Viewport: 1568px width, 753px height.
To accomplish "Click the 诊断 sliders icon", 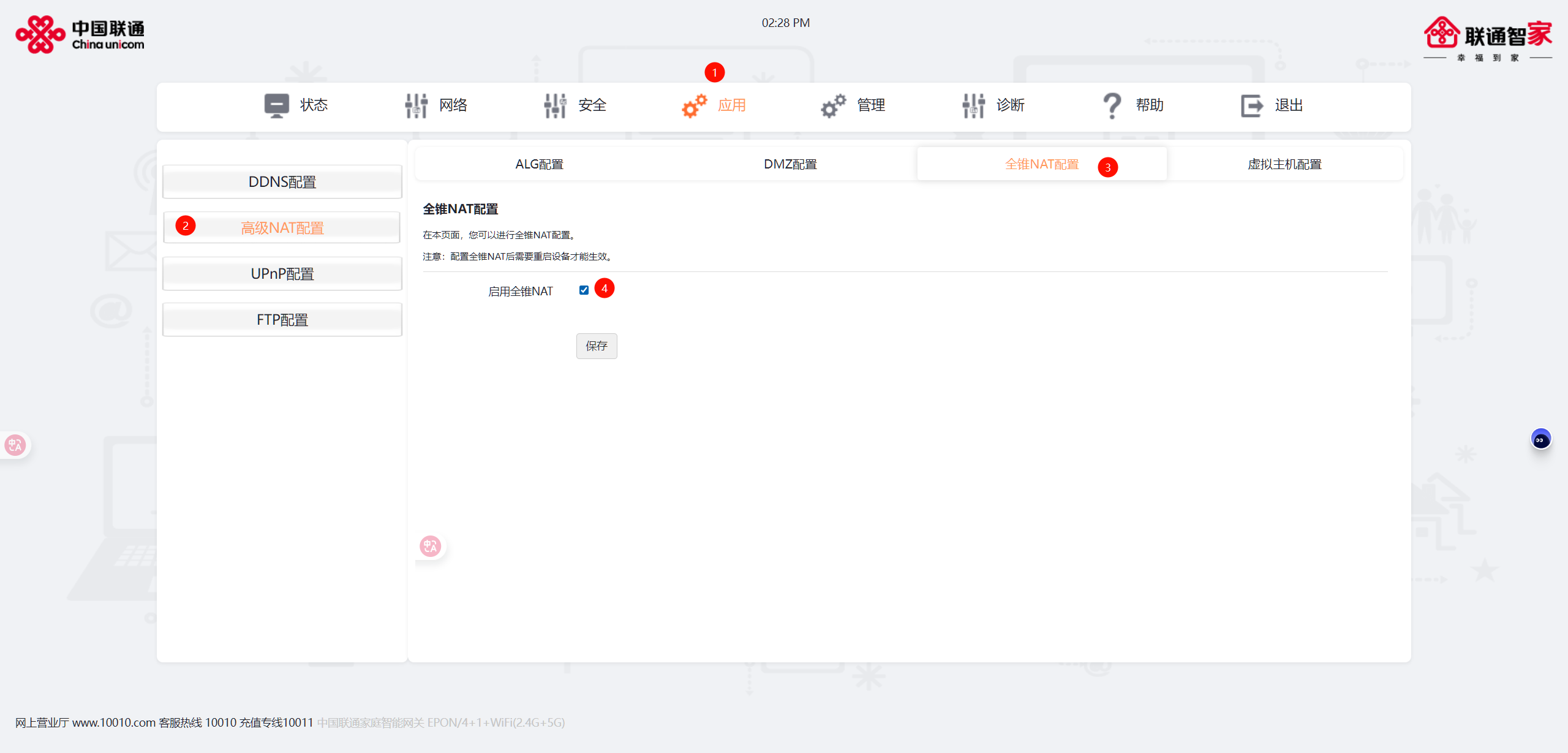I will coord(973,105).
